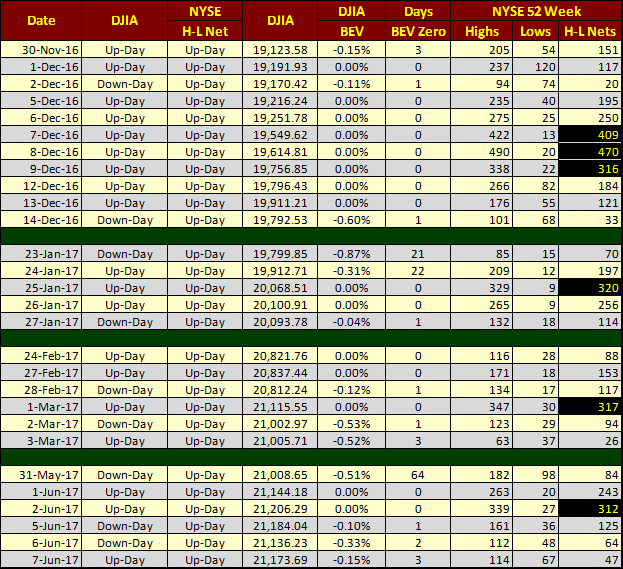Click the Highs column header
Screen dimensions: 623x569
[x=482, y=31]
